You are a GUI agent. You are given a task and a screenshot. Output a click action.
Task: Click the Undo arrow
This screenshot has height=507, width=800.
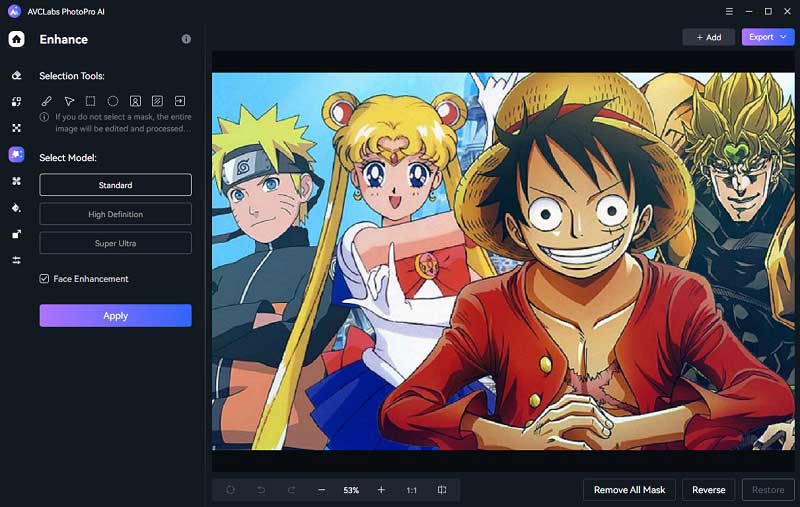coord(261,490)
